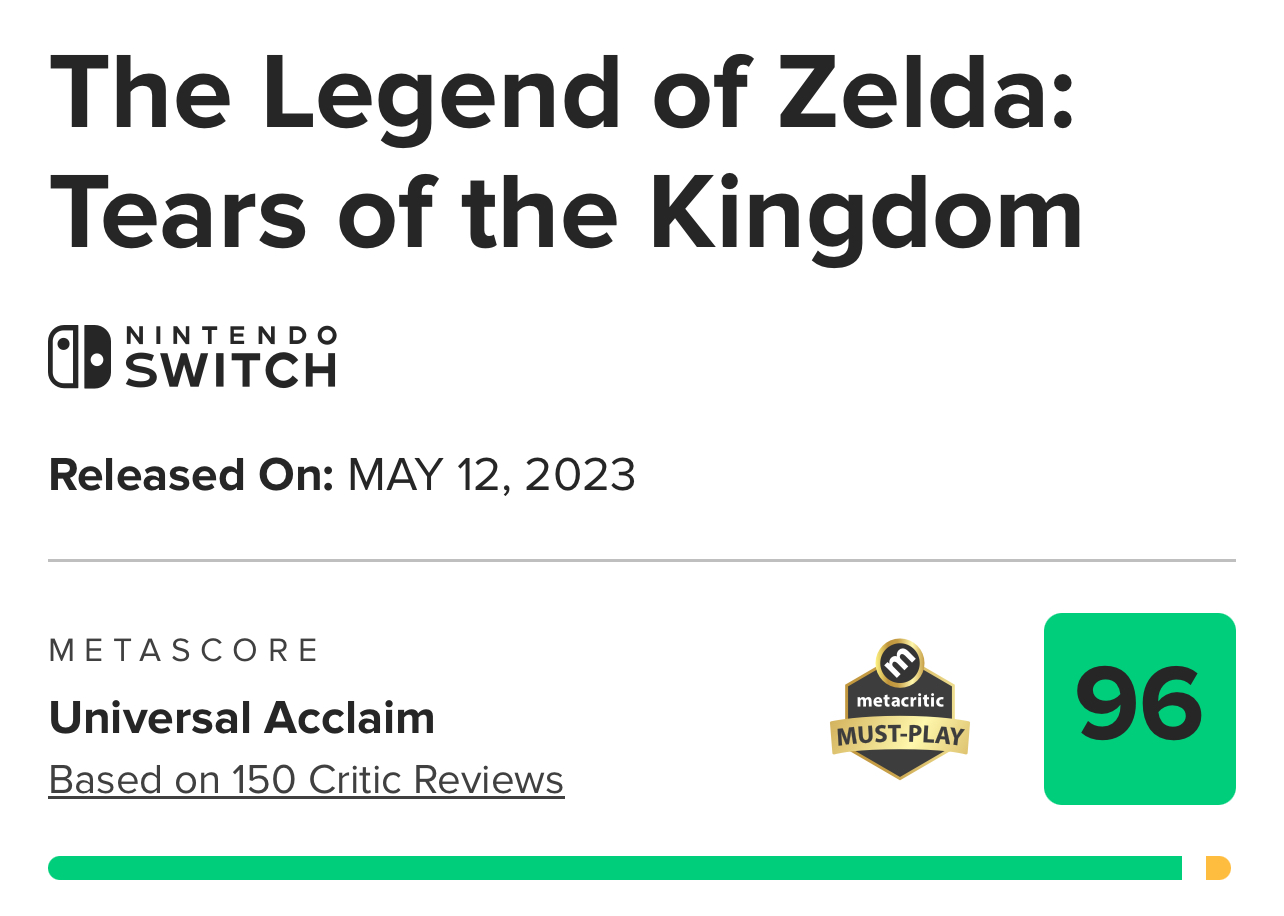Click the yellow mixed segment of the review bar
Screen dimensions: 1284x916
point(1218,868)
